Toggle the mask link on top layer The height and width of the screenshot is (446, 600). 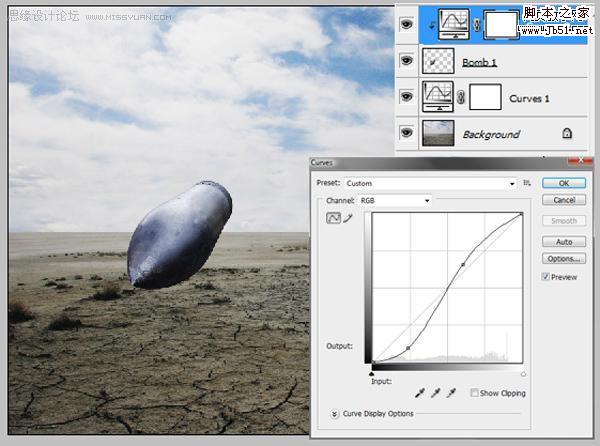click(477, 25)
